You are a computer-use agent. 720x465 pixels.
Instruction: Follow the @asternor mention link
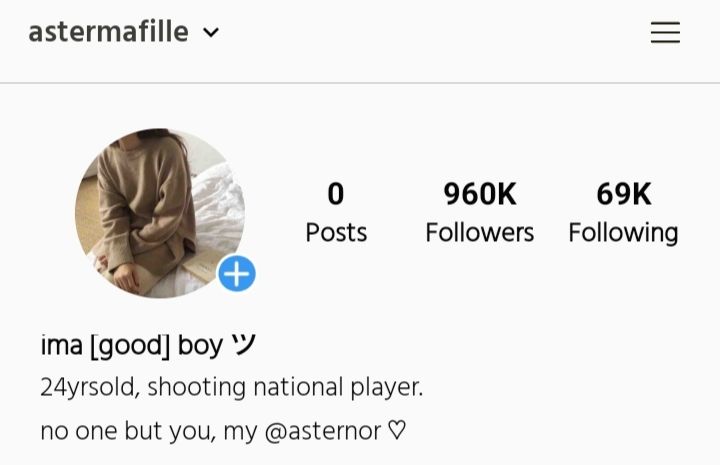click(323, 431)
